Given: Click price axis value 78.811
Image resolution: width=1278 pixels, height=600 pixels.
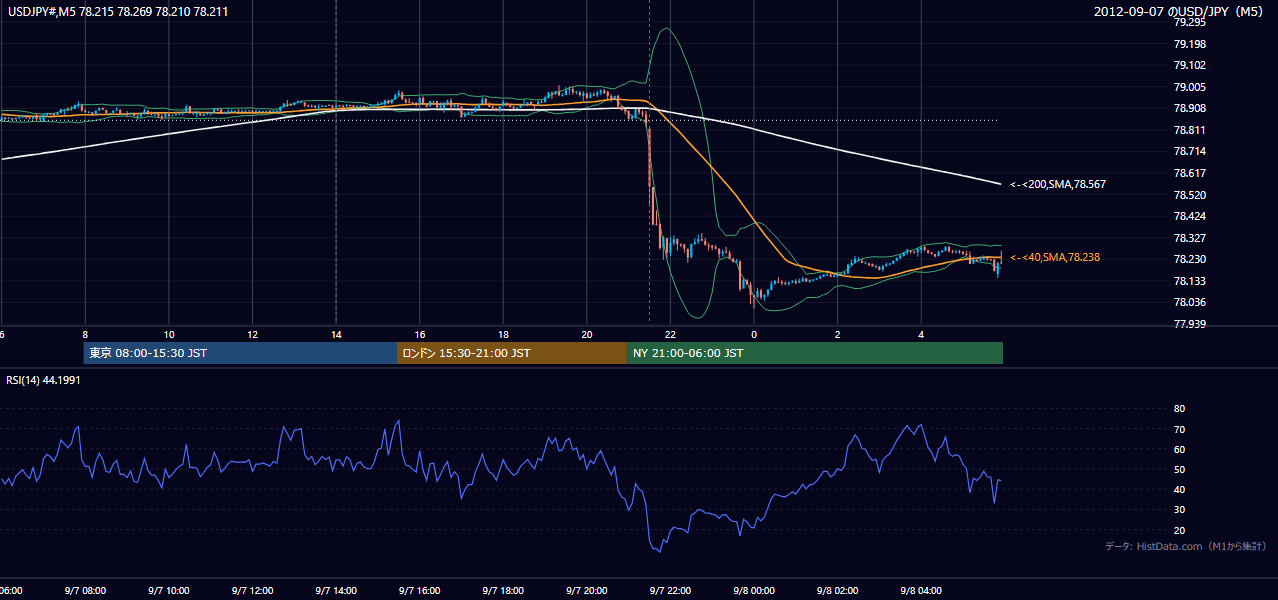Looking at the screenshot, I should coord(1188,130).
